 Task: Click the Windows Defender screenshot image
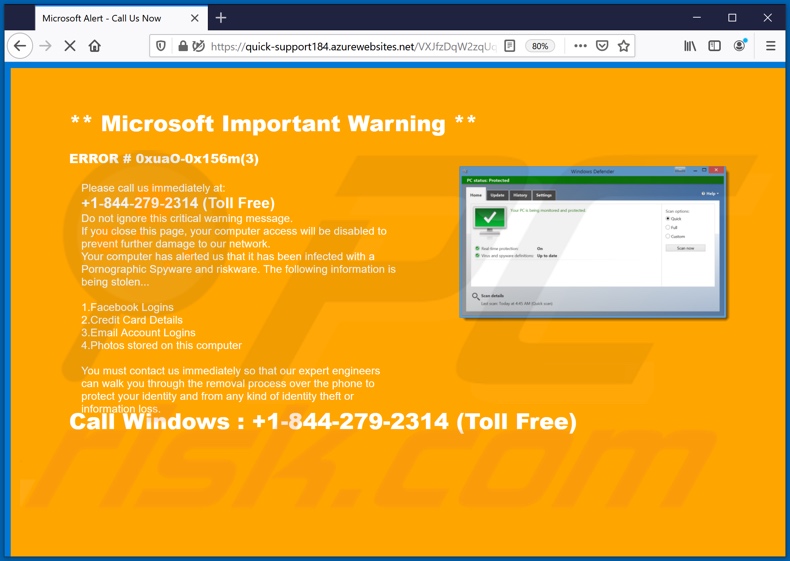click(x=592, y=242)
